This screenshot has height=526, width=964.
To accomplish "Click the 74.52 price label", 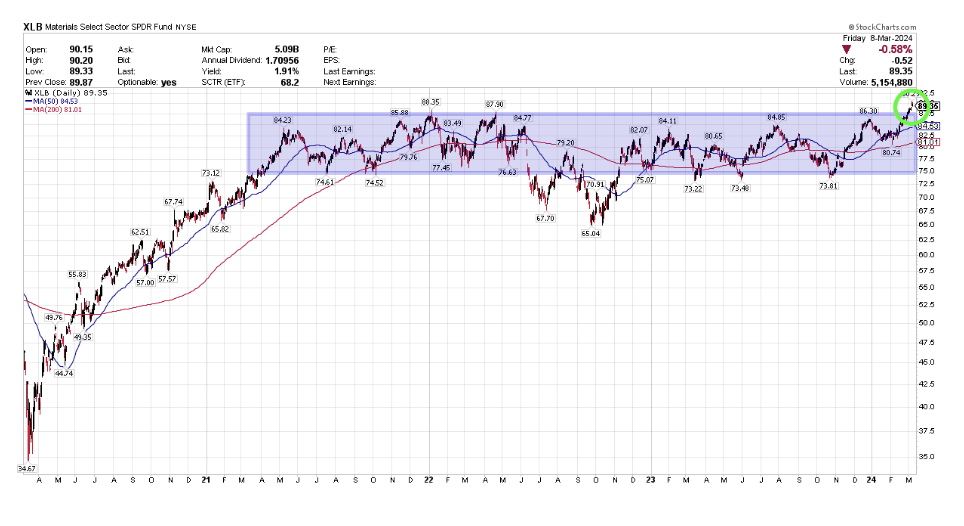I will (x=374, y=183).
